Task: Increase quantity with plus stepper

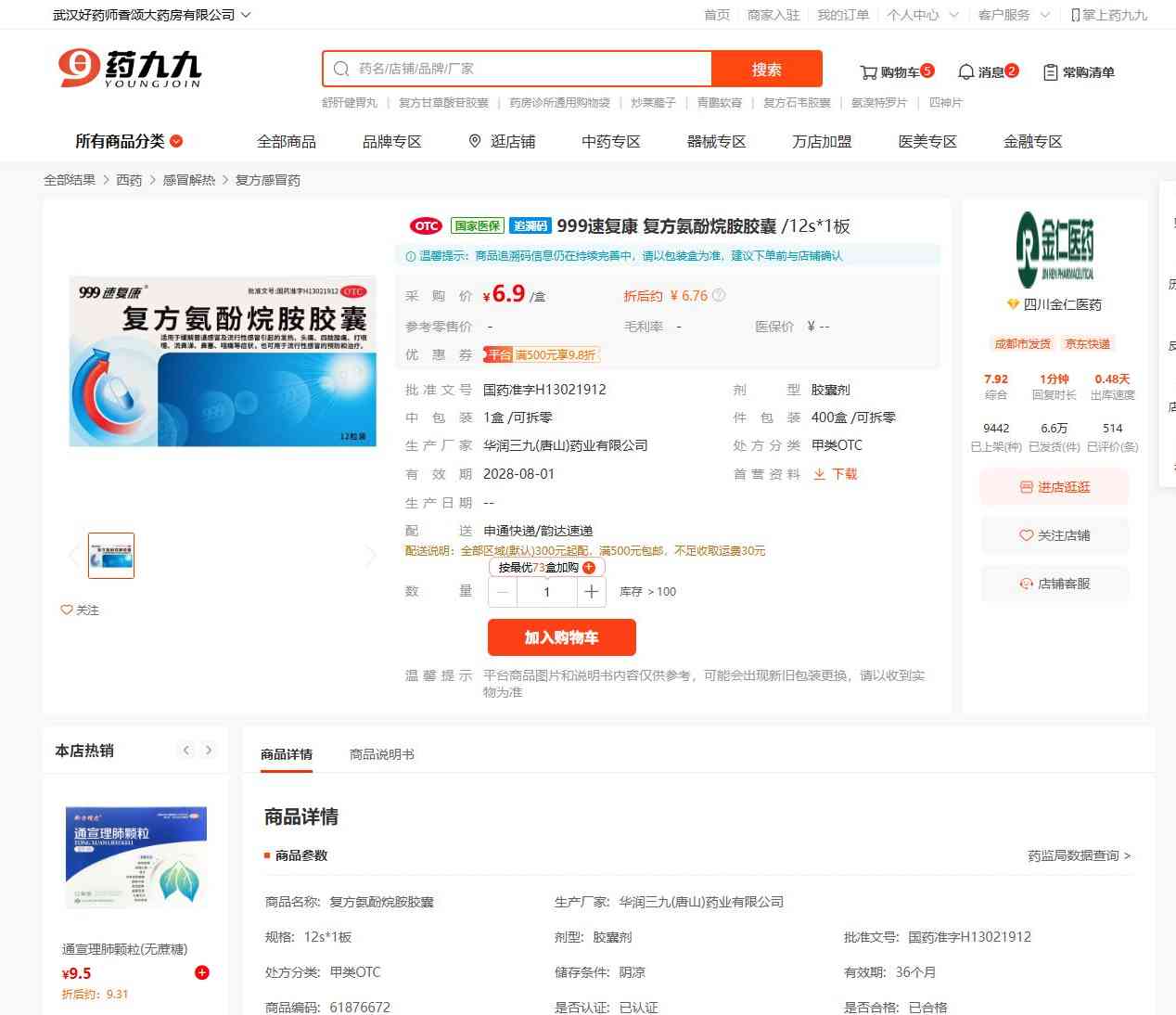Action: pyautogui.click(x=591, y=592)
